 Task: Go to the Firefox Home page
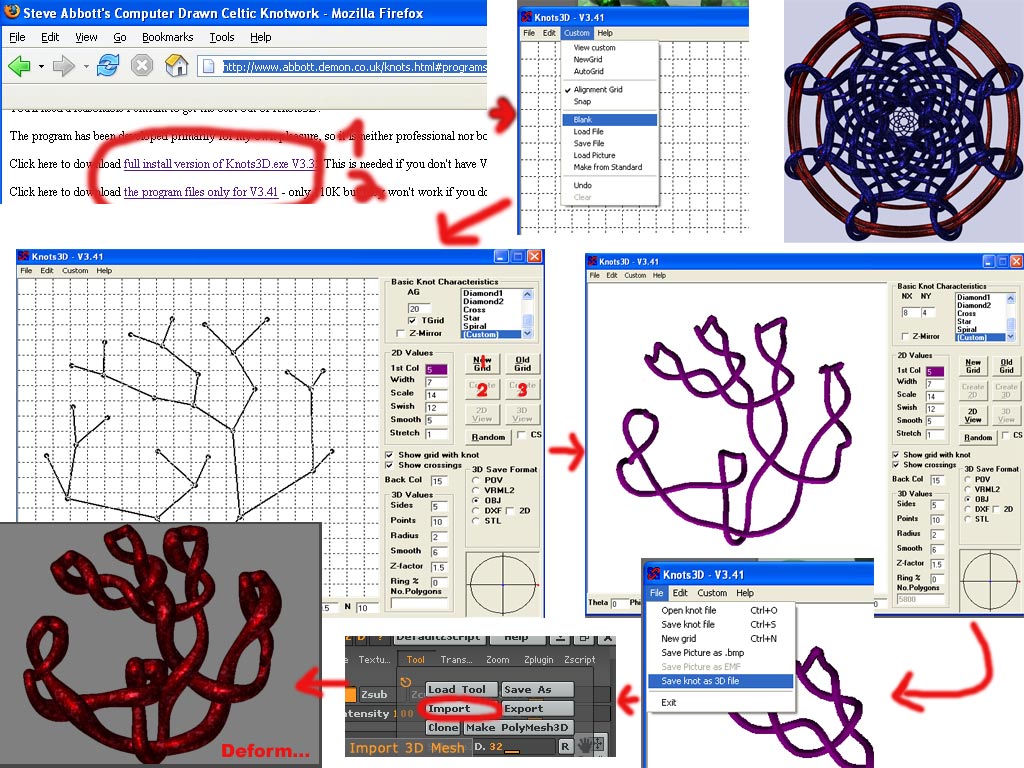[x=176, y=66]
